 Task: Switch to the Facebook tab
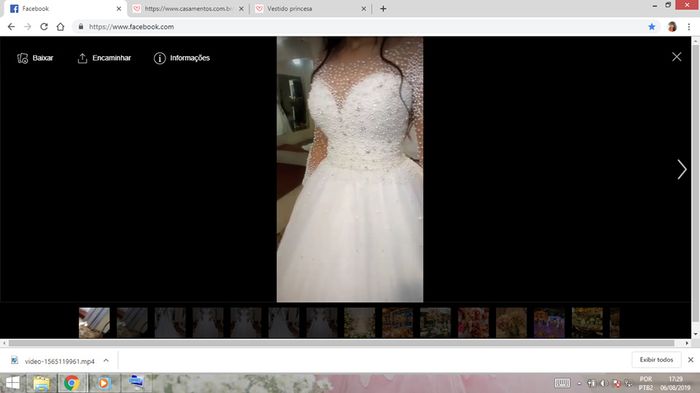(x=66, y=8)
